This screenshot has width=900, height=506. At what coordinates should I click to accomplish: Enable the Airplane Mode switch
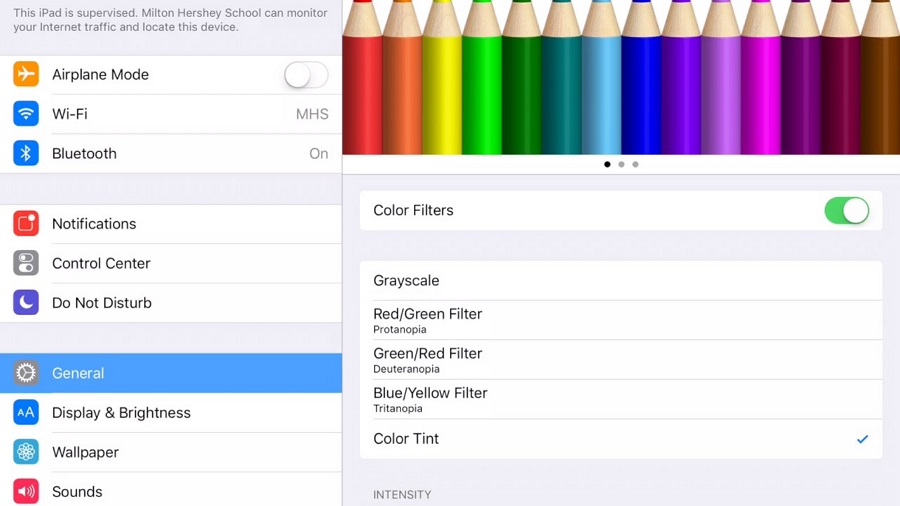[x=305, y=75]
